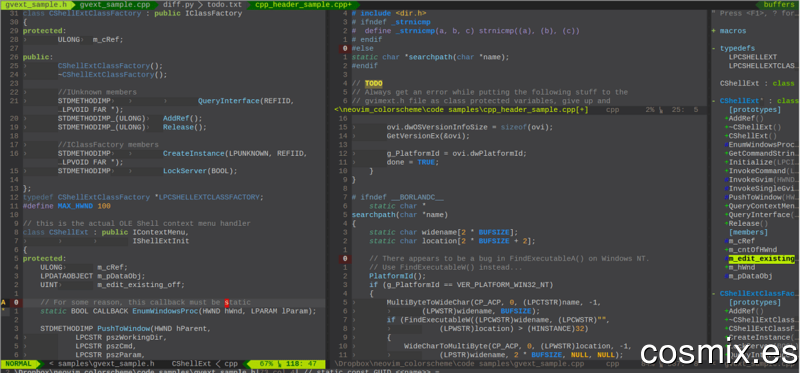This screenshot has height=373, width=800.
Task: Click EnumWindowsProc in left code pane
Action: pyautogui.click(x=164, y=311)
